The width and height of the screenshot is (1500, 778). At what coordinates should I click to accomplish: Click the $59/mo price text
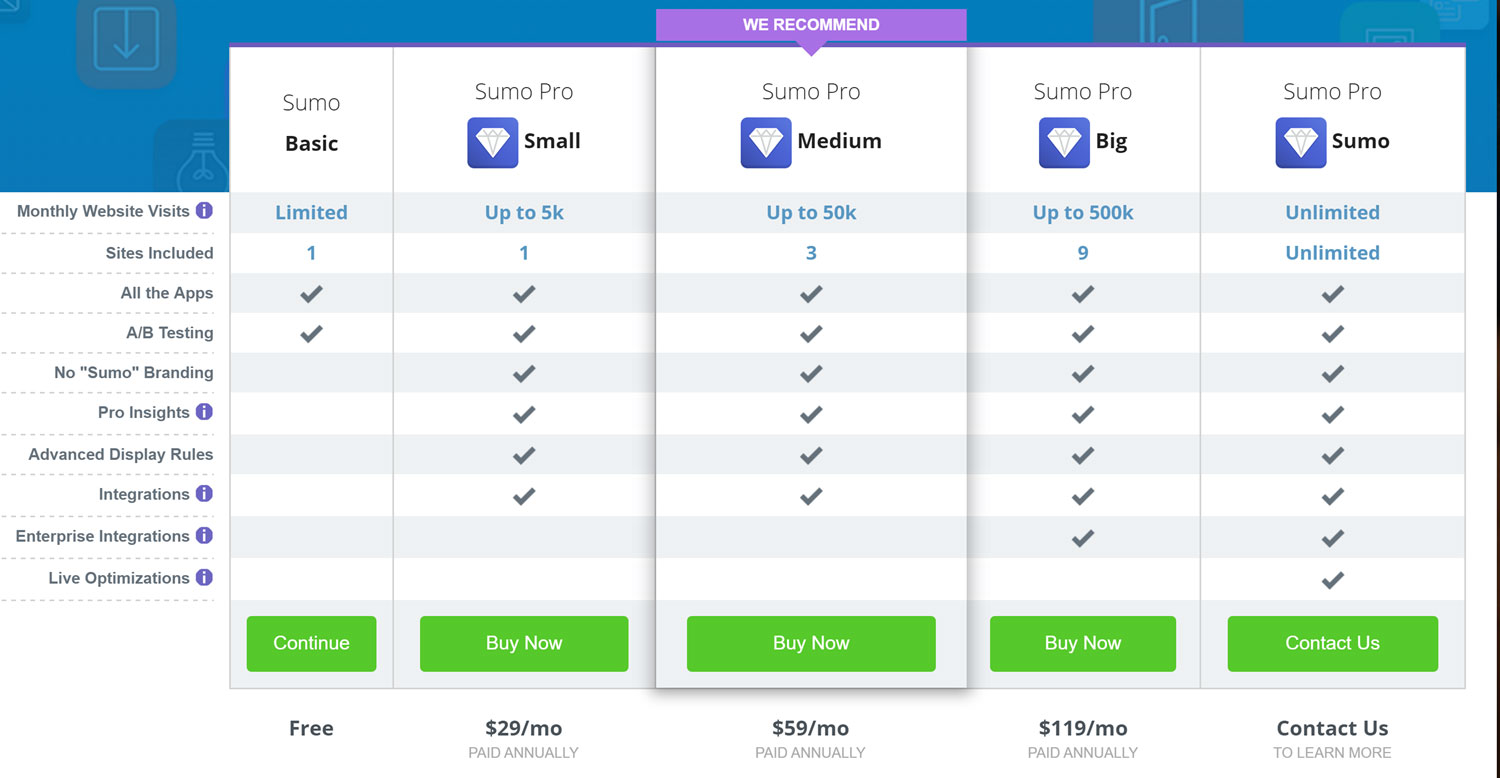tap(811, 728)
